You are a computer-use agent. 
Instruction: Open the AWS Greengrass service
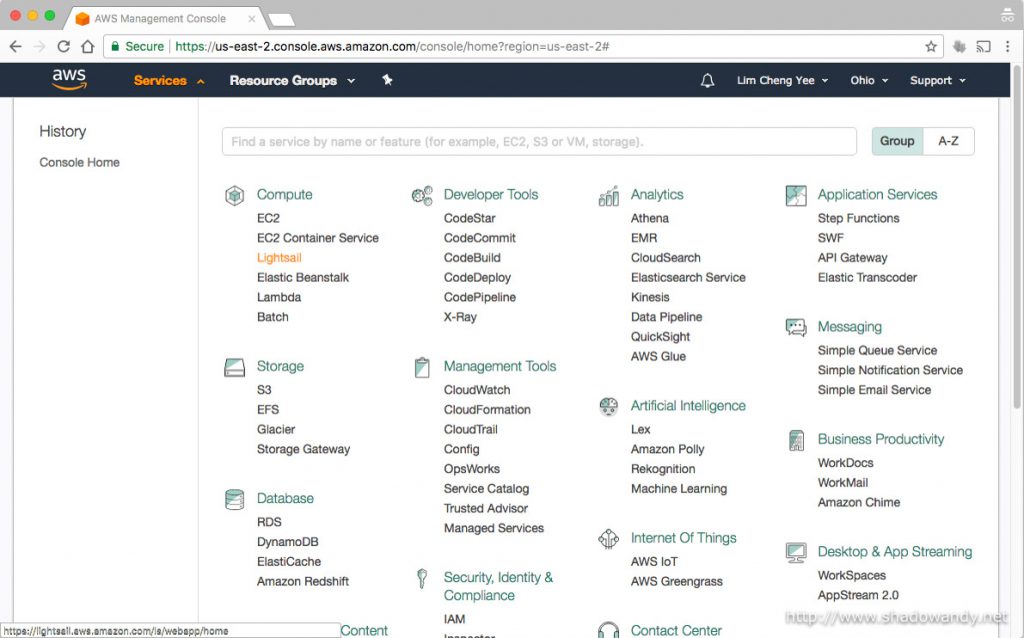[677, 581]
